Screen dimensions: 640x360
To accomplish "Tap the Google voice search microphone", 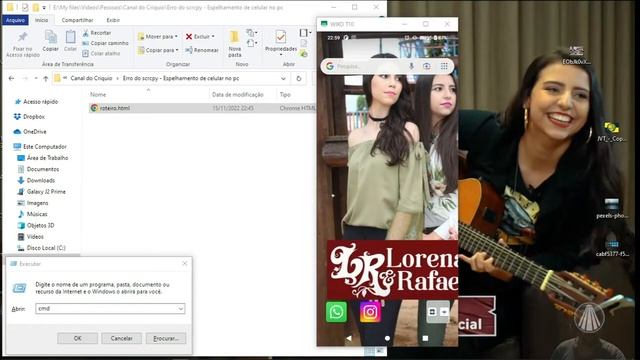I will point(411,66).
